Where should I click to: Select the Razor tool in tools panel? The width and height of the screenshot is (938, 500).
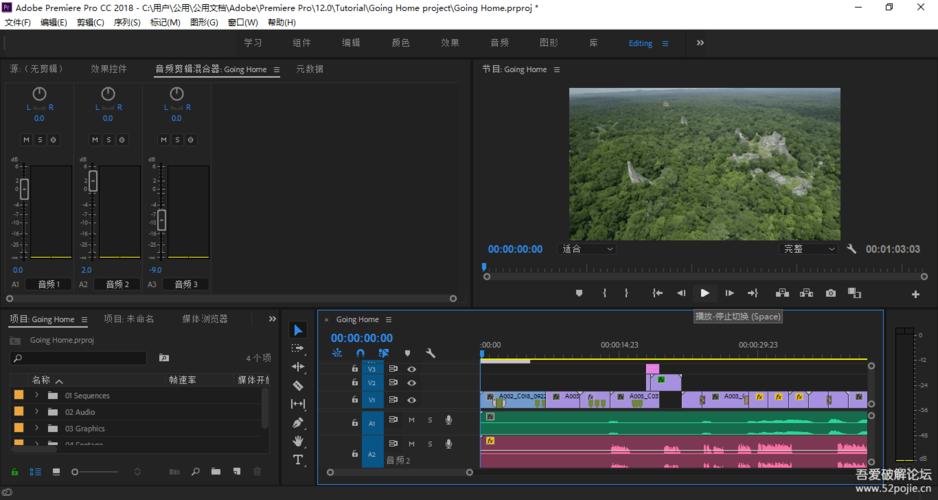click(298, 385)
